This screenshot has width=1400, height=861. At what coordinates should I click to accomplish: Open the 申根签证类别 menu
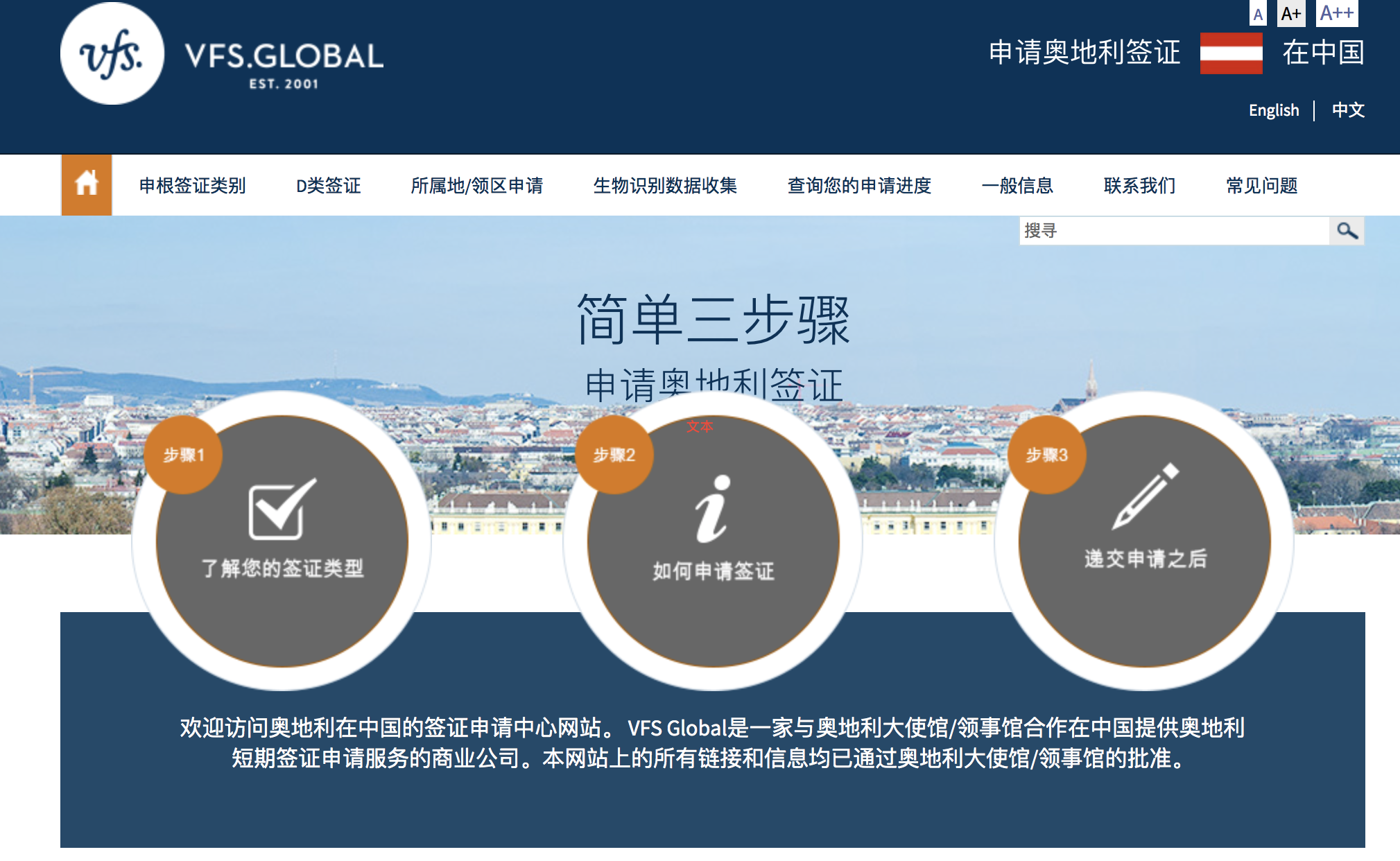click(193, 186)
